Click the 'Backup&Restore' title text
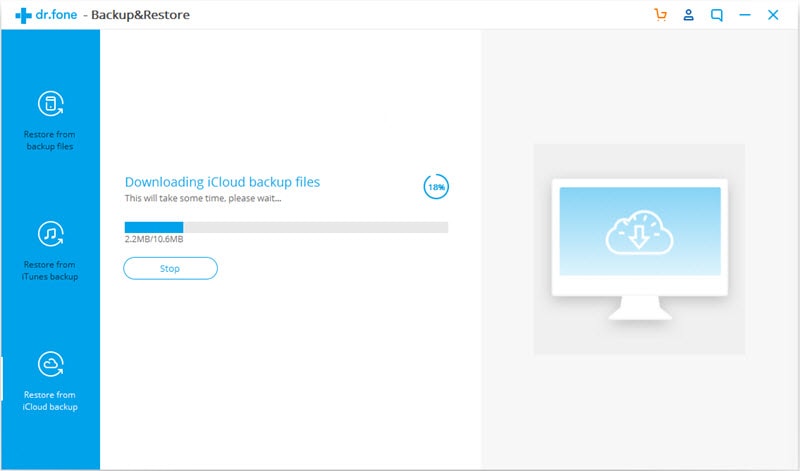 [x=140, y=15]
